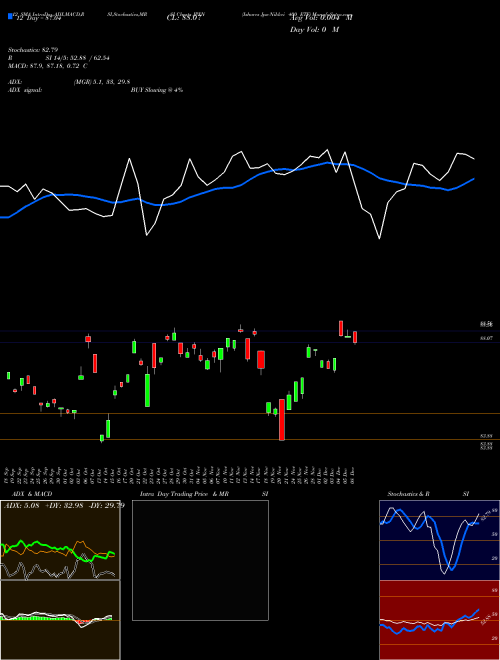Open the blue Stochastics chart panel
Screen dimensions: 500x660
pos(439,540)
